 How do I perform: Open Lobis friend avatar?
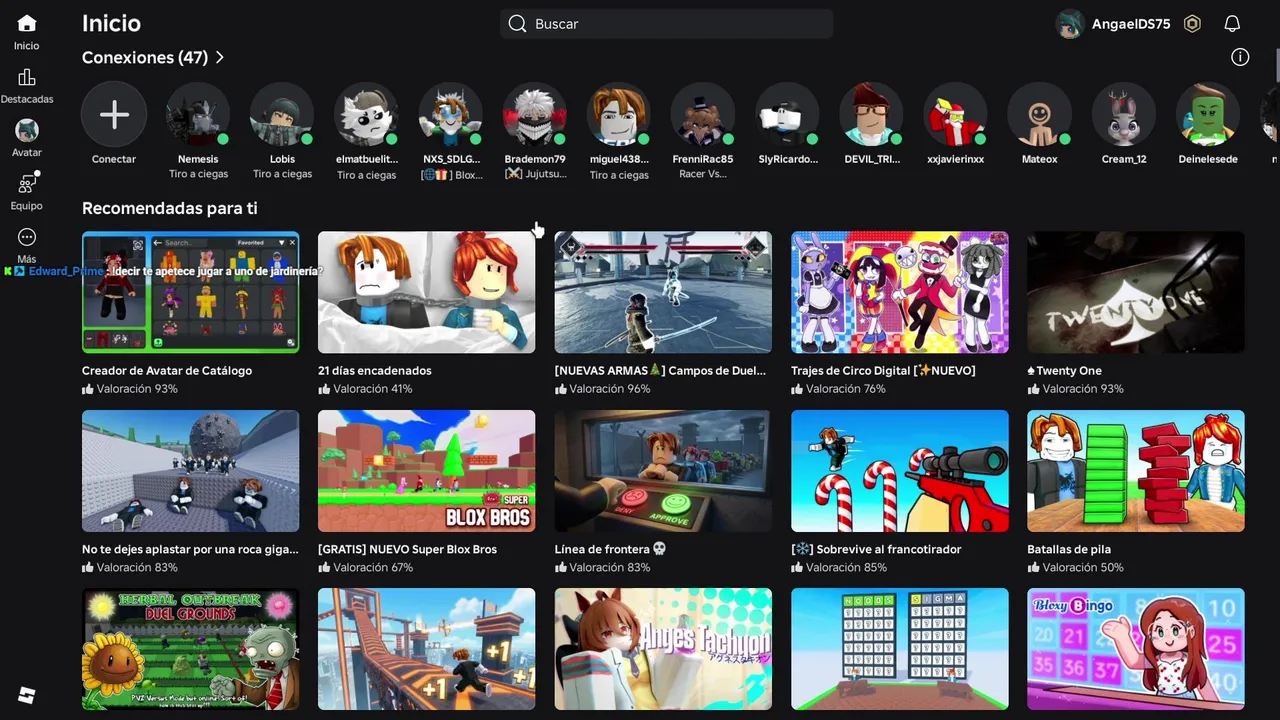click(282, 114)
